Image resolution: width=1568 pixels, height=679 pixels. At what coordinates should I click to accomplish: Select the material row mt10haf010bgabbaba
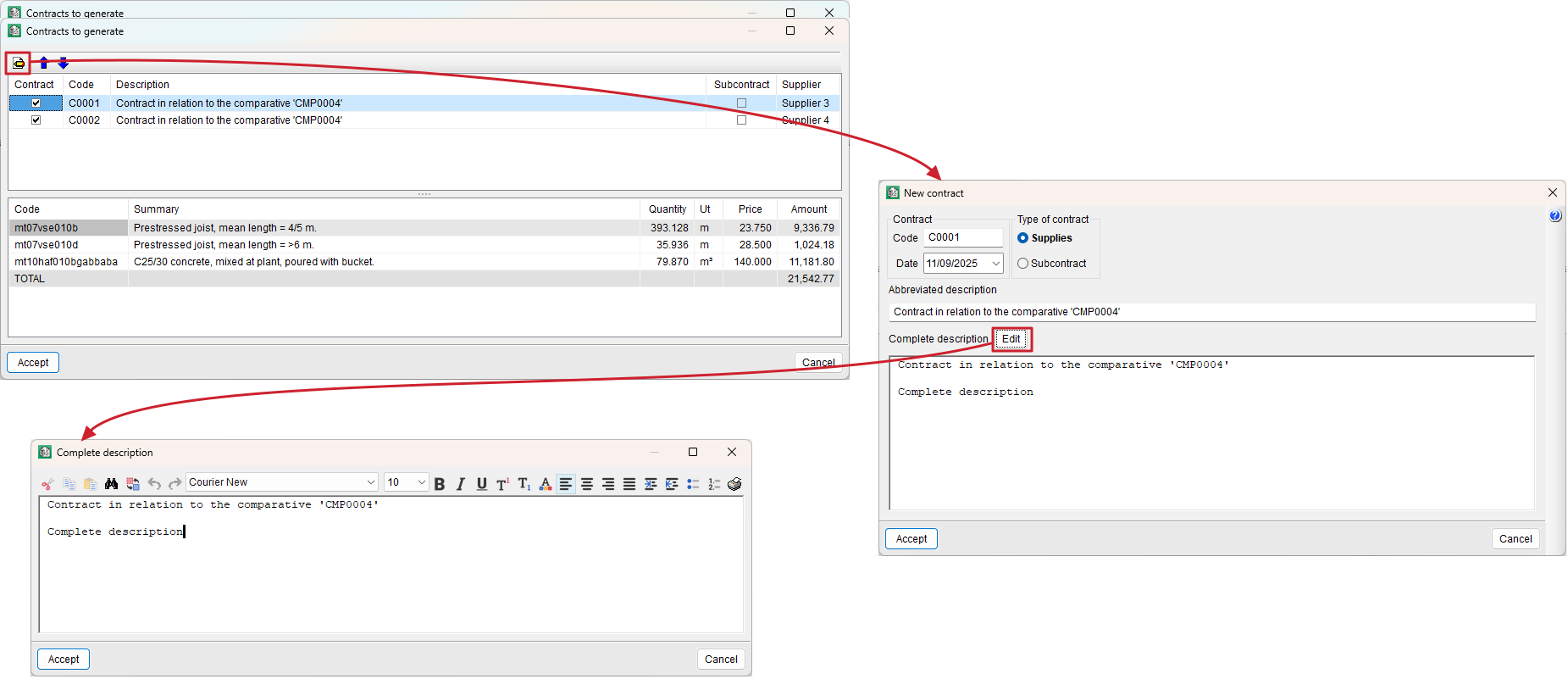click(x=424, y=261)
